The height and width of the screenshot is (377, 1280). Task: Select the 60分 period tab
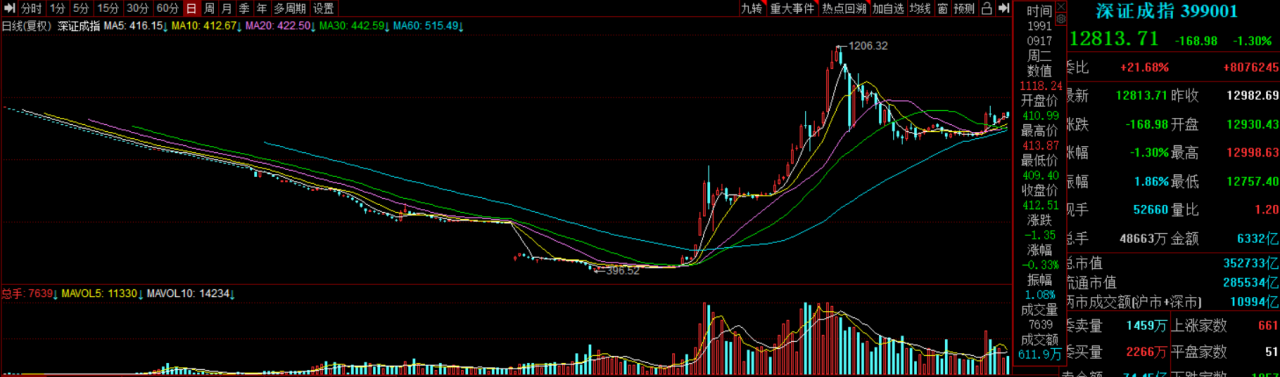[167, 8]
